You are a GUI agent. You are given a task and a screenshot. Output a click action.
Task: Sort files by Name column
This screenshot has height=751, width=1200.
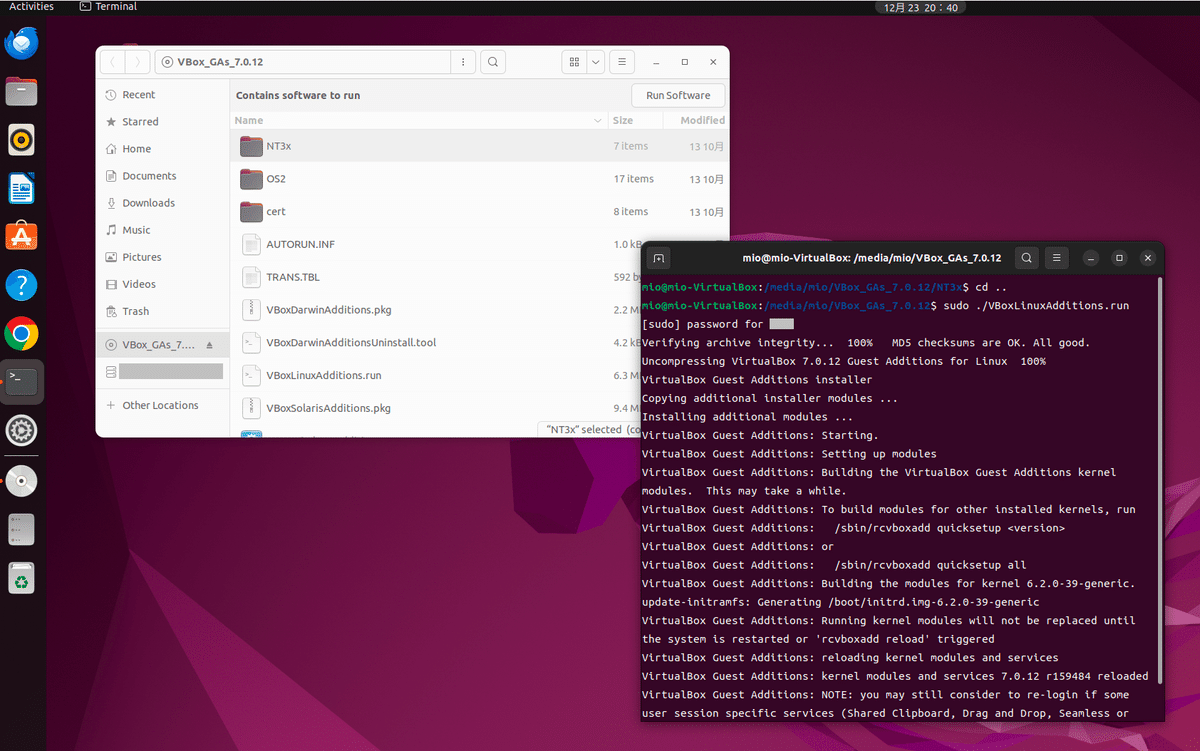(x=418, y=120)
